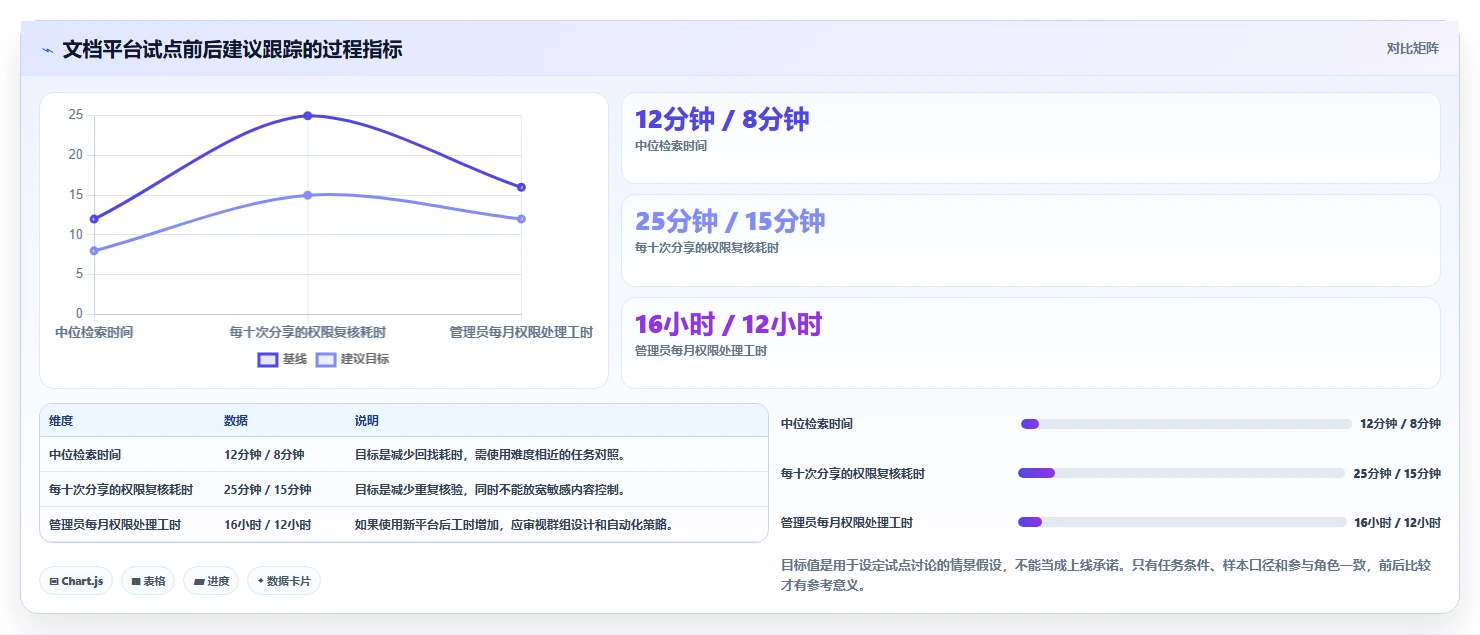
Task: Click the 每十次分享的权限复核耗时 progress bar
Action: 1182,473
